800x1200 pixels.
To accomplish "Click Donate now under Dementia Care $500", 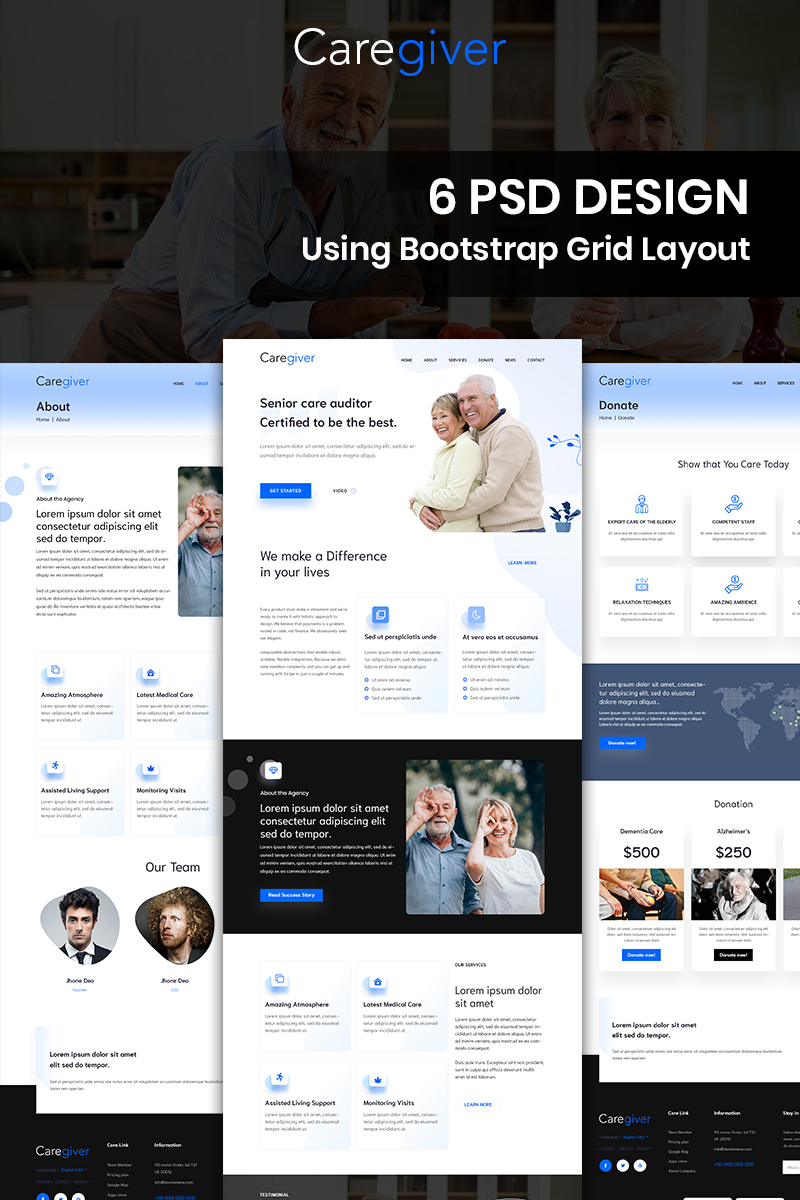I will click(x=641, y=955).
